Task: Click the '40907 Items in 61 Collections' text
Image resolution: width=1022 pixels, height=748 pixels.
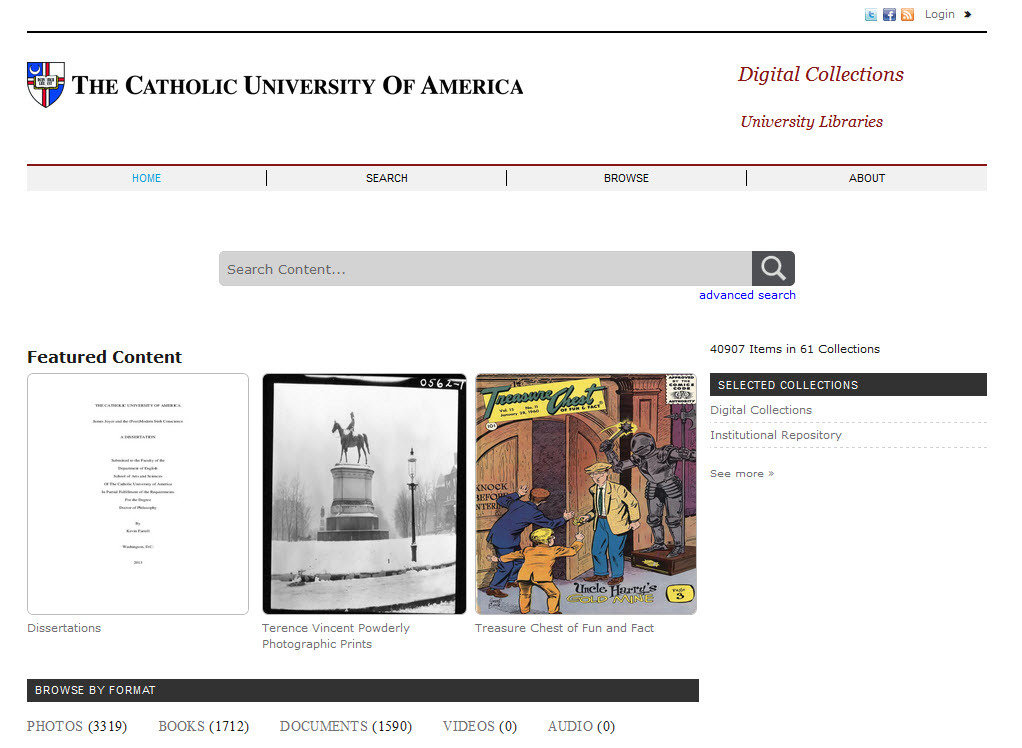Action: (x=795, y=349)
